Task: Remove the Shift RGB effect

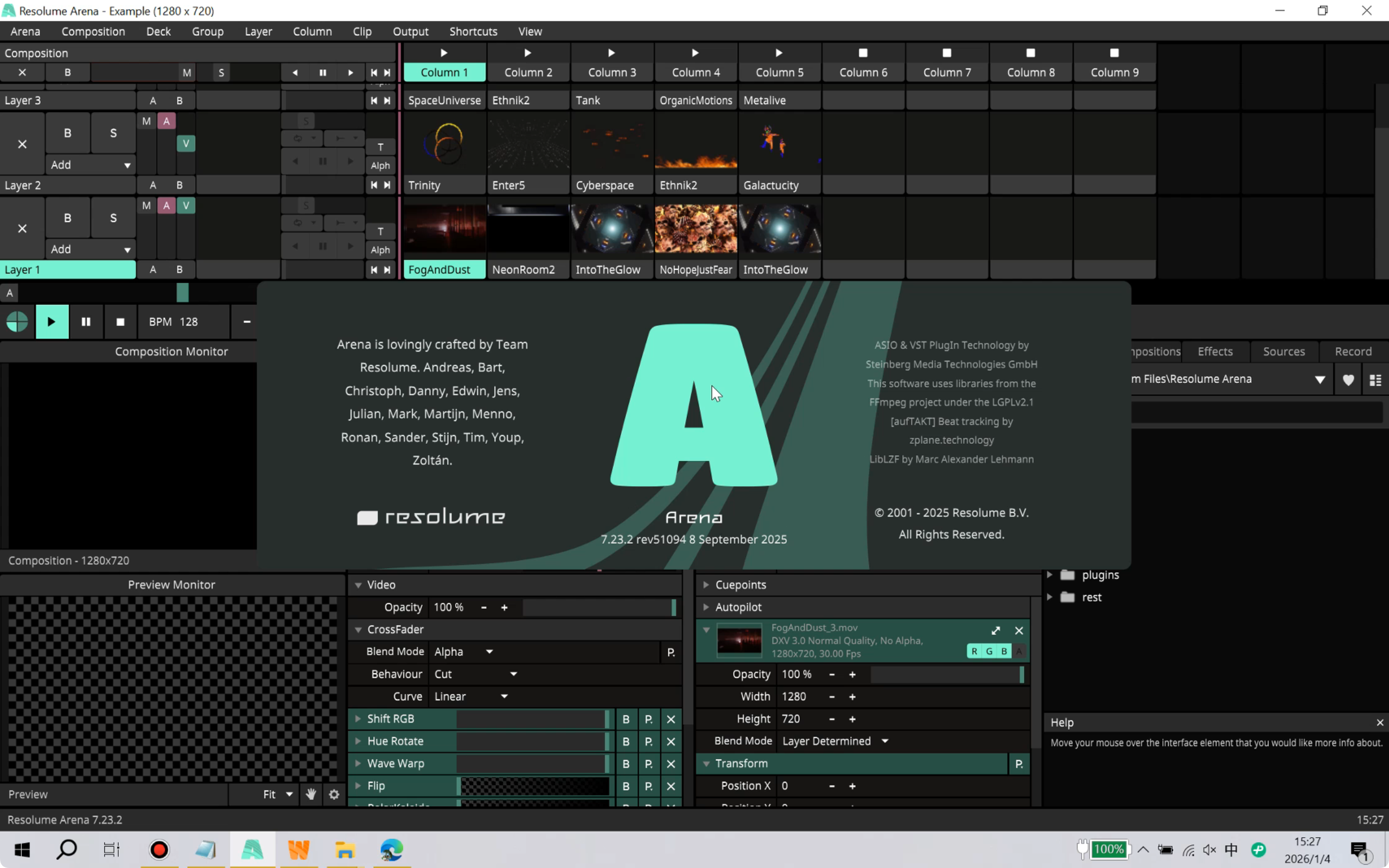Action: point(671,719)
